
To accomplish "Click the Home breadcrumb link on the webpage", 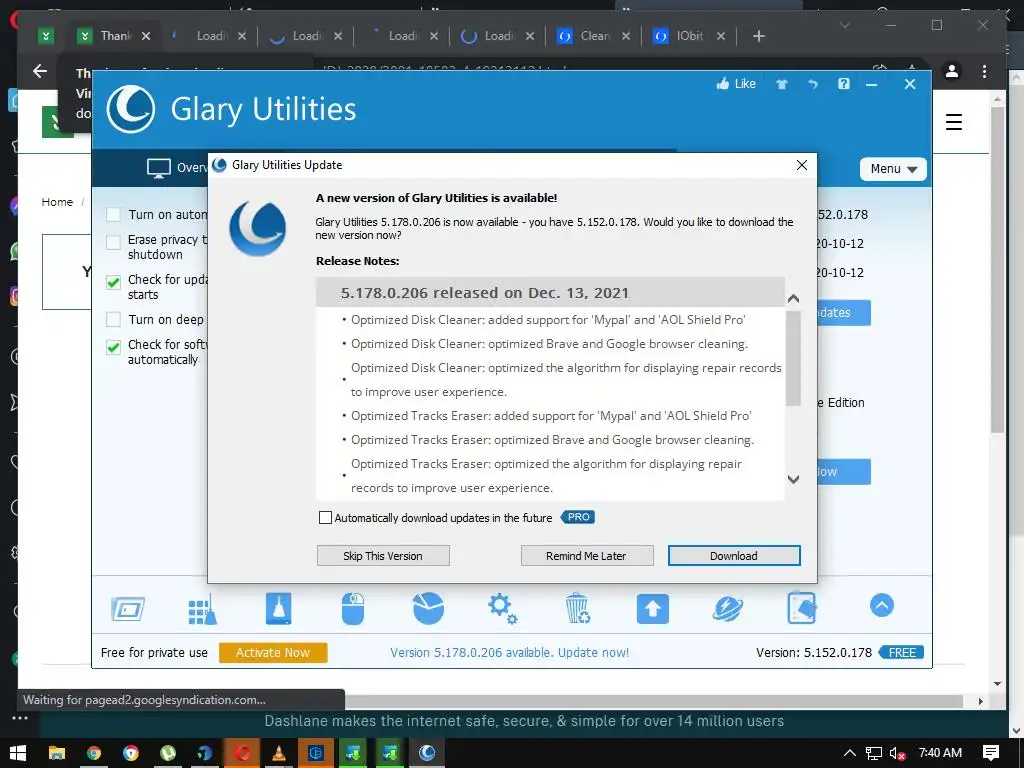I will tap(57, 202).
